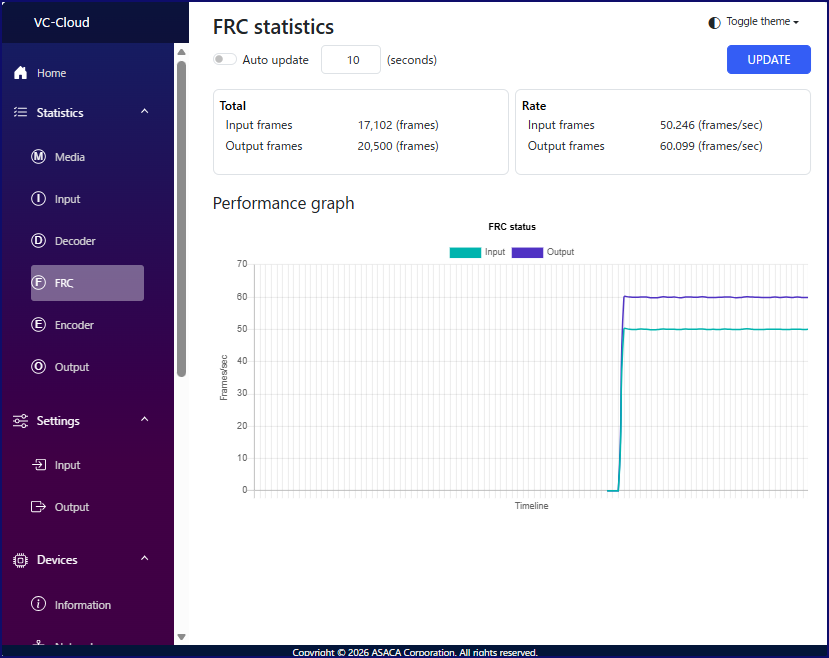Screen dimensions: 829x658
Task: Click the Settings Output arrow-out icon
Action: pyautogui.click(x=39, y=507)
